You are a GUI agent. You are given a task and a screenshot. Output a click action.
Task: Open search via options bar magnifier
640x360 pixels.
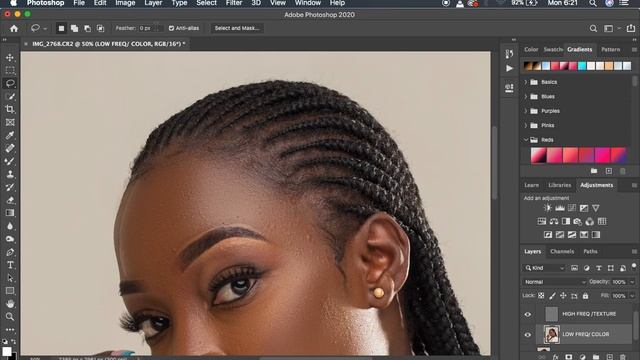point(593,28)
